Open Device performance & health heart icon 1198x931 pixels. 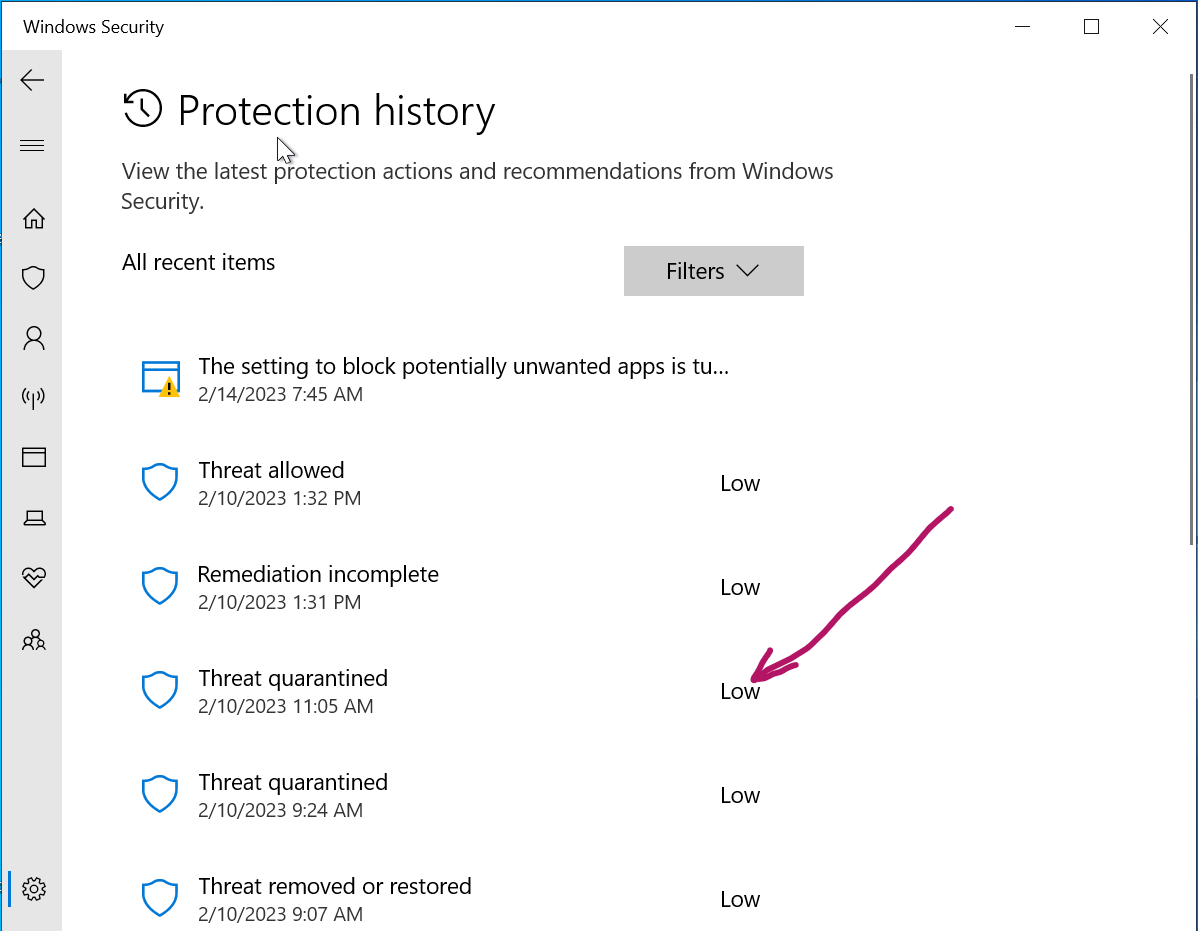pyautogui.click(x=34, y=578)
